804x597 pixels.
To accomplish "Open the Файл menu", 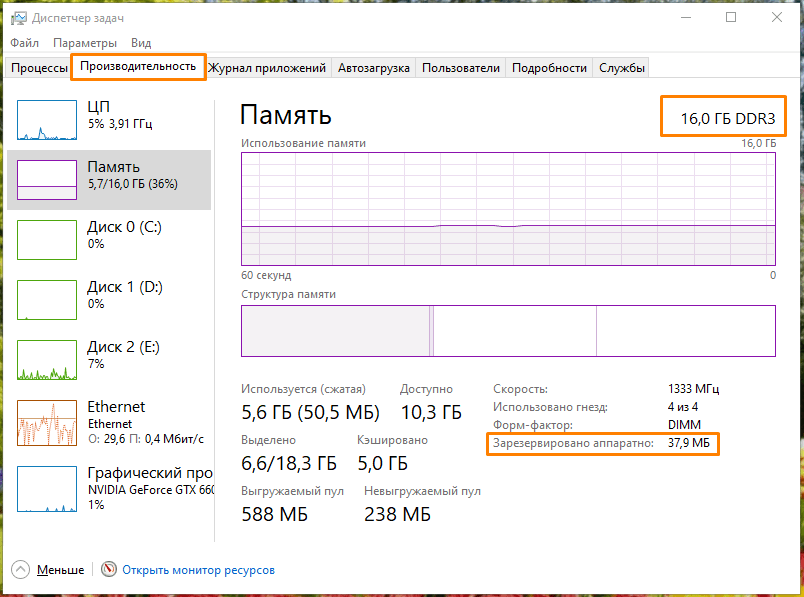I will click(x=25, y=43).
